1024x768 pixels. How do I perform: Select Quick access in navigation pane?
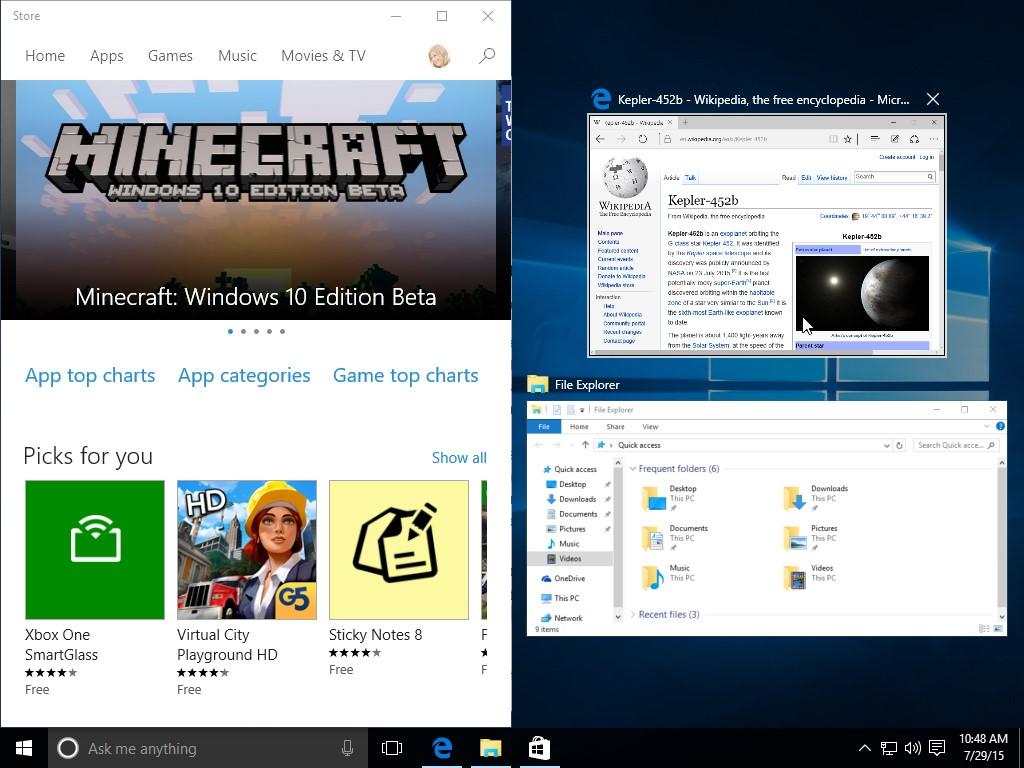[569, 469]
